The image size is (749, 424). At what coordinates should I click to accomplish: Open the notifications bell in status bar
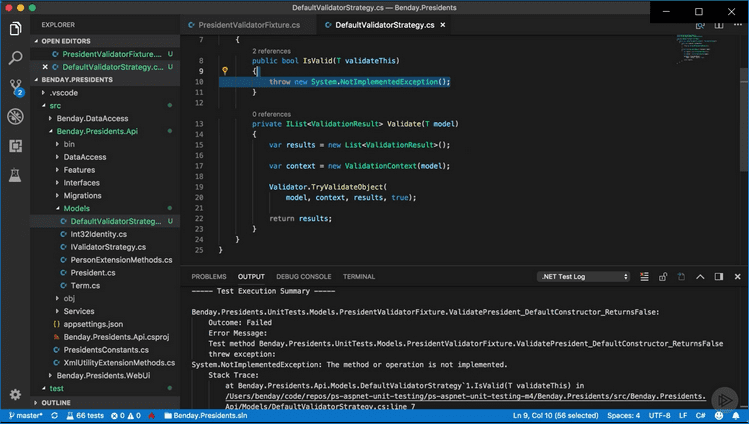pyautogui.click(x=736, y=415)
